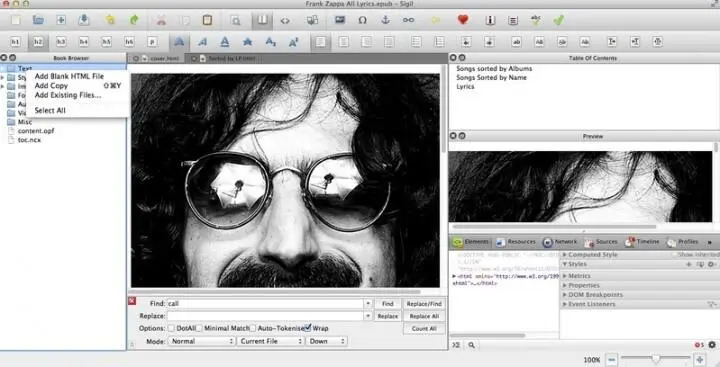Click the Find button
Viewport: 720px width, 367px height.
tap(388, 304)
